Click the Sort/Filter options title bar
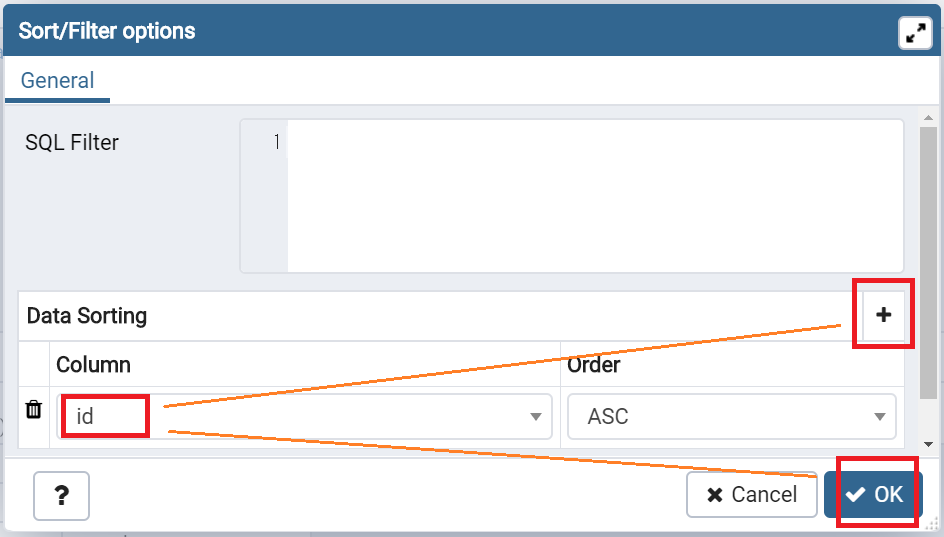 [x=400, y=31]
